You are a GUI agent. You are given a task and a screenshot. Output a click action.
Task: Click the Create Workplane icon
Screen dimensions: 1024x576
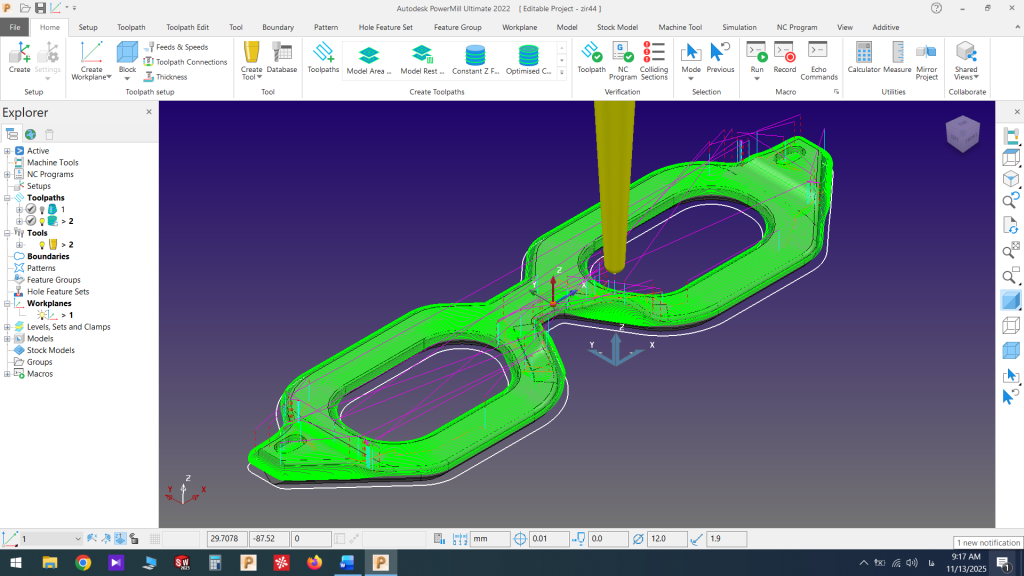(91, 54)
